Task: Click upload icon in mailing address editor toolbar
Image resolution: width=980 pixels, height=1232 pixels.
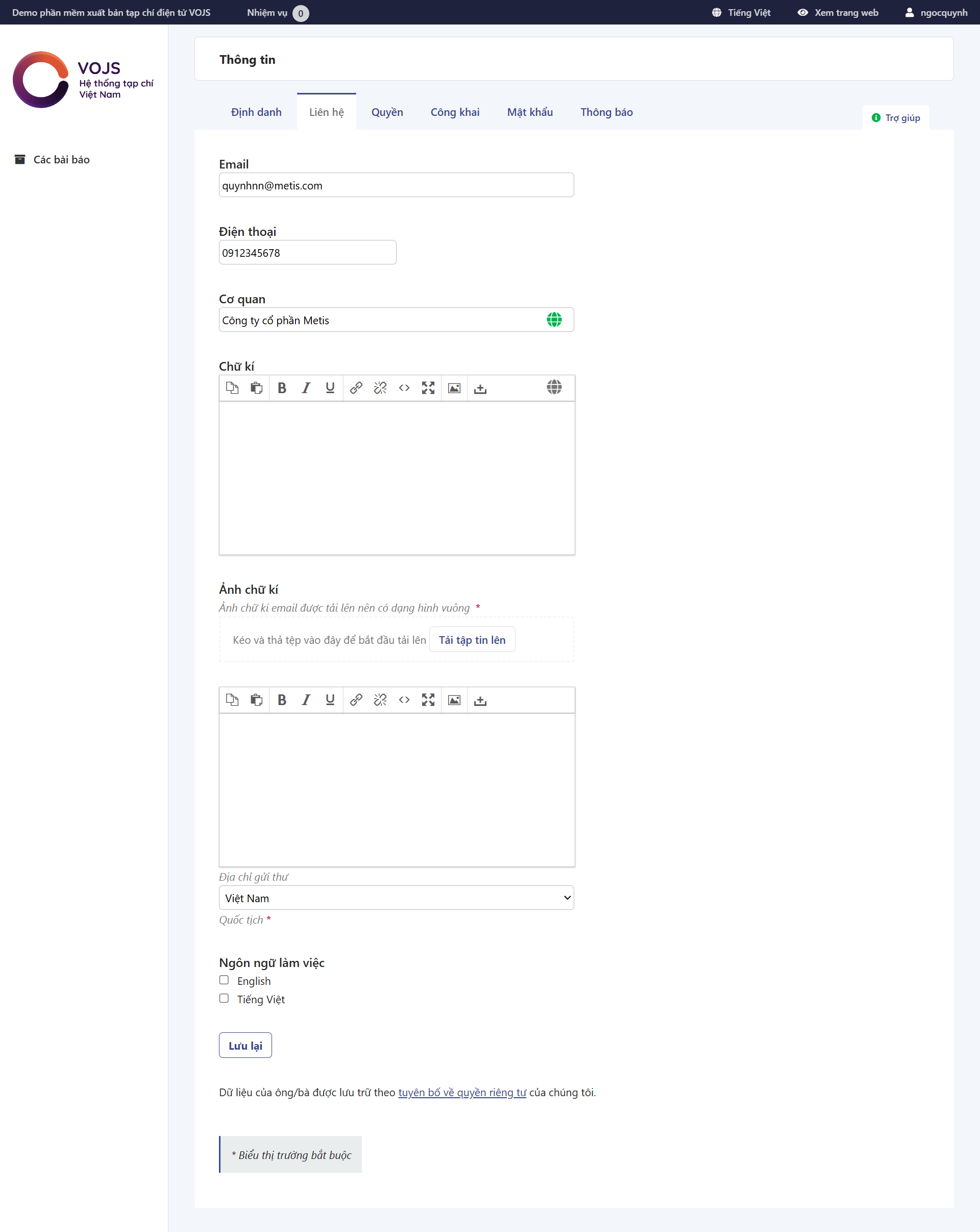Action: (x=480, y=700)
